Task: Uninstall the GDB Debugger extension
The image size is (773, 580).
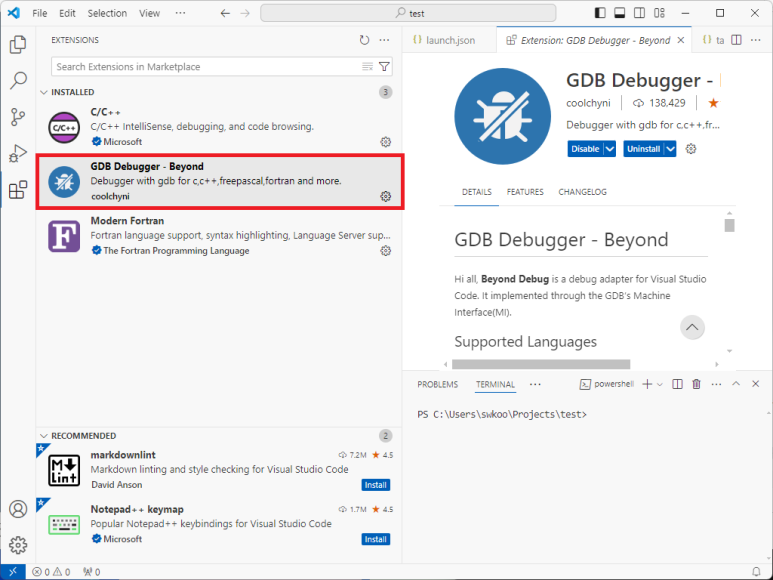Action: (643, 149)
